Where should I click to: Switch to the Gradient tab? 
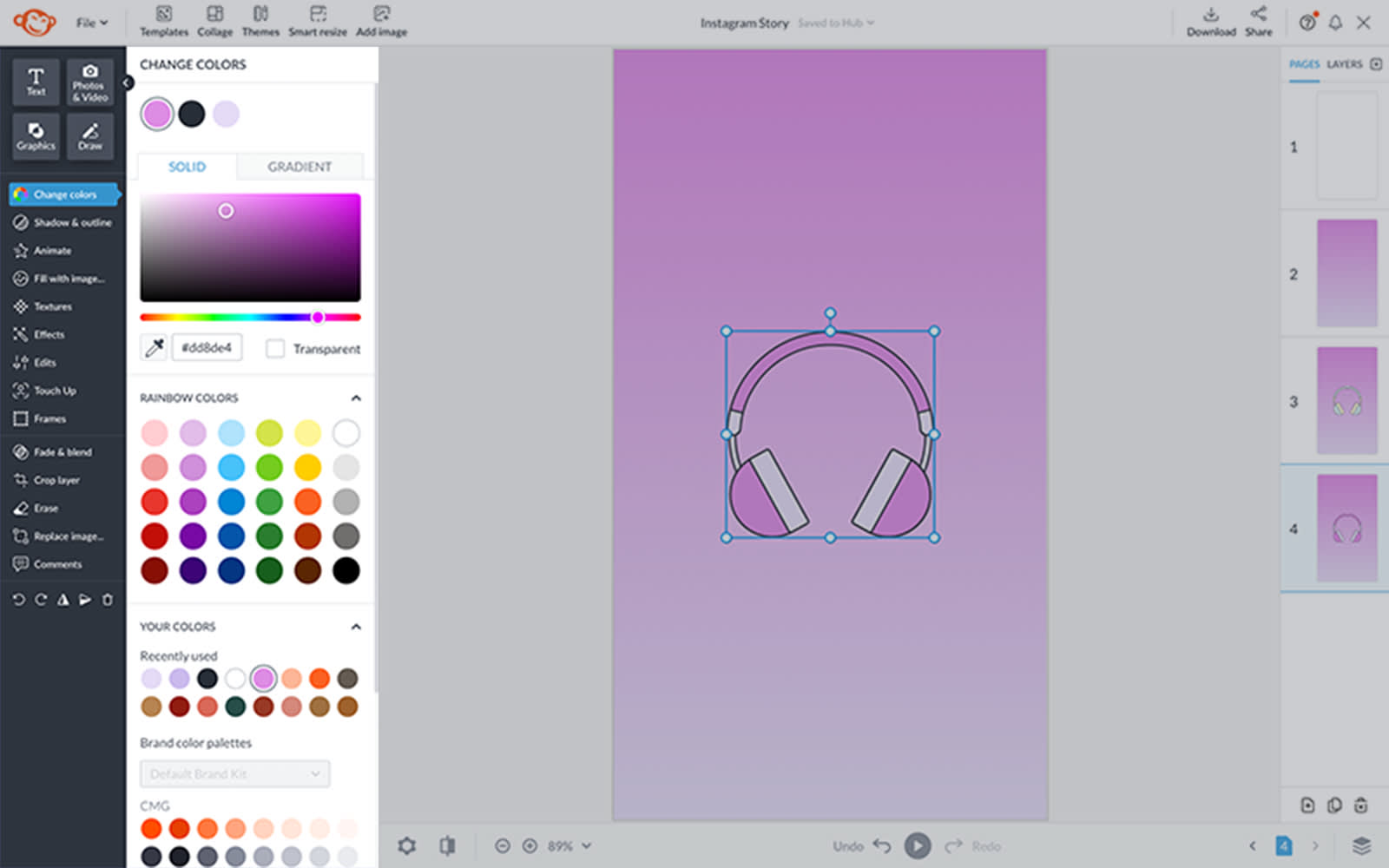[x=300, y=167]
